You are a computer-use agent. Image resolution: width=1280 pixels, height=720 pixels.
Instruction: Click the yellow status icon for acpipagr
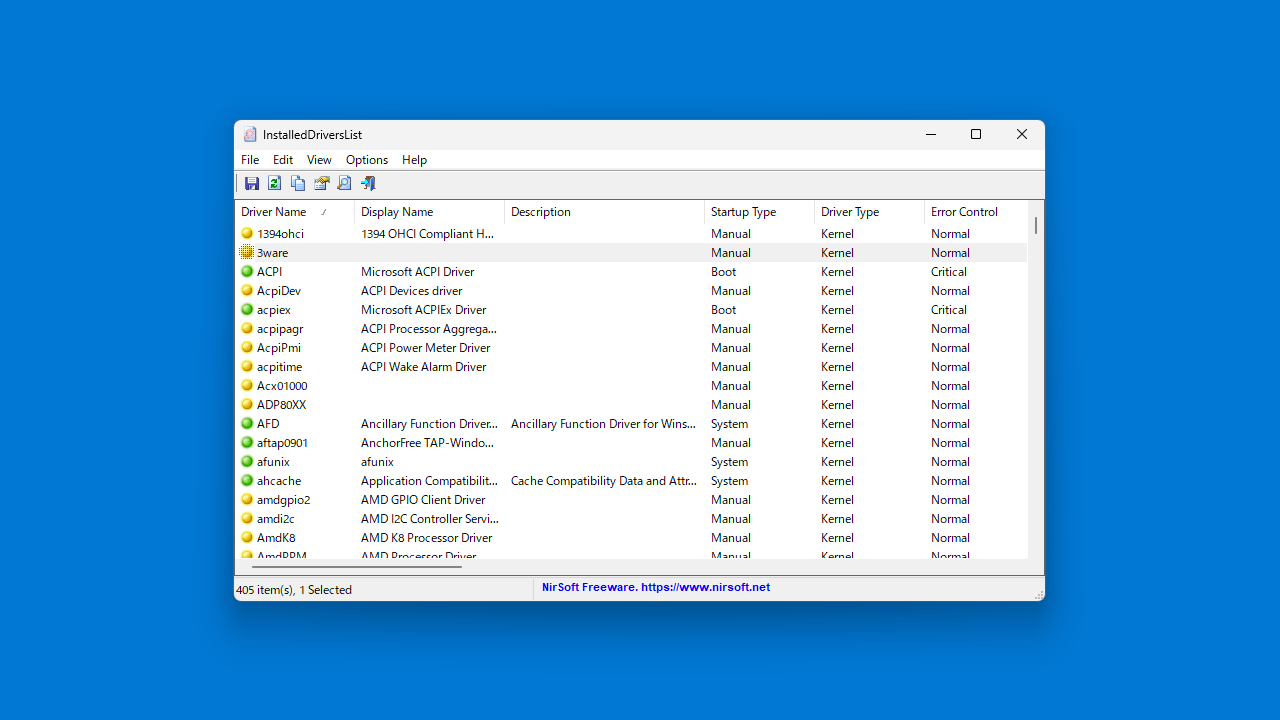[x=247, y=328]
